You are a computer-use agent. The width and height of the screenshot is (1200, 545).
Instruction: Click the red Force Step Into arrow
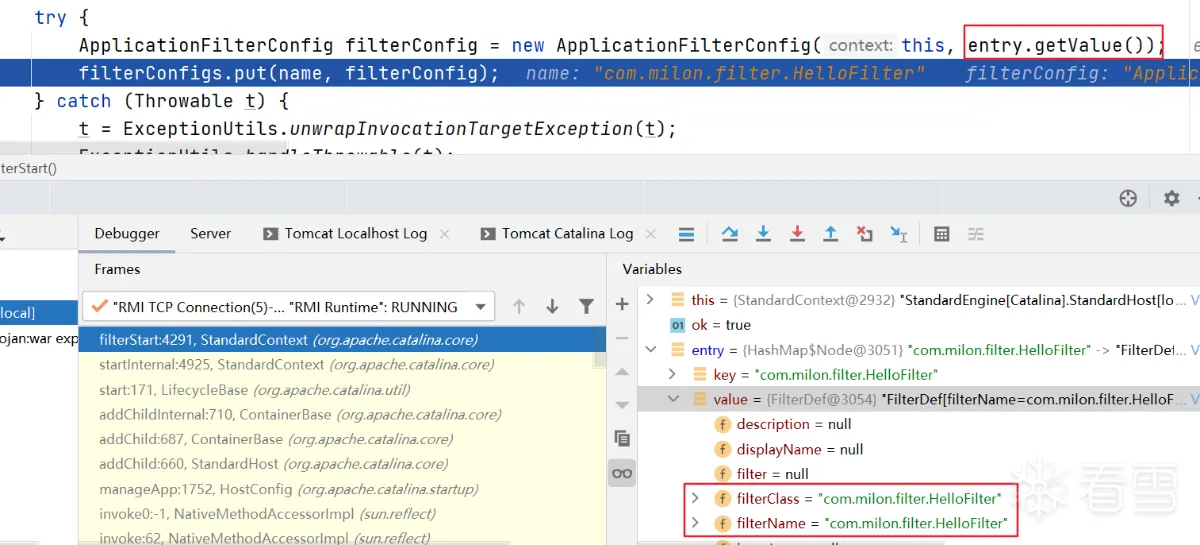(797, 234)
